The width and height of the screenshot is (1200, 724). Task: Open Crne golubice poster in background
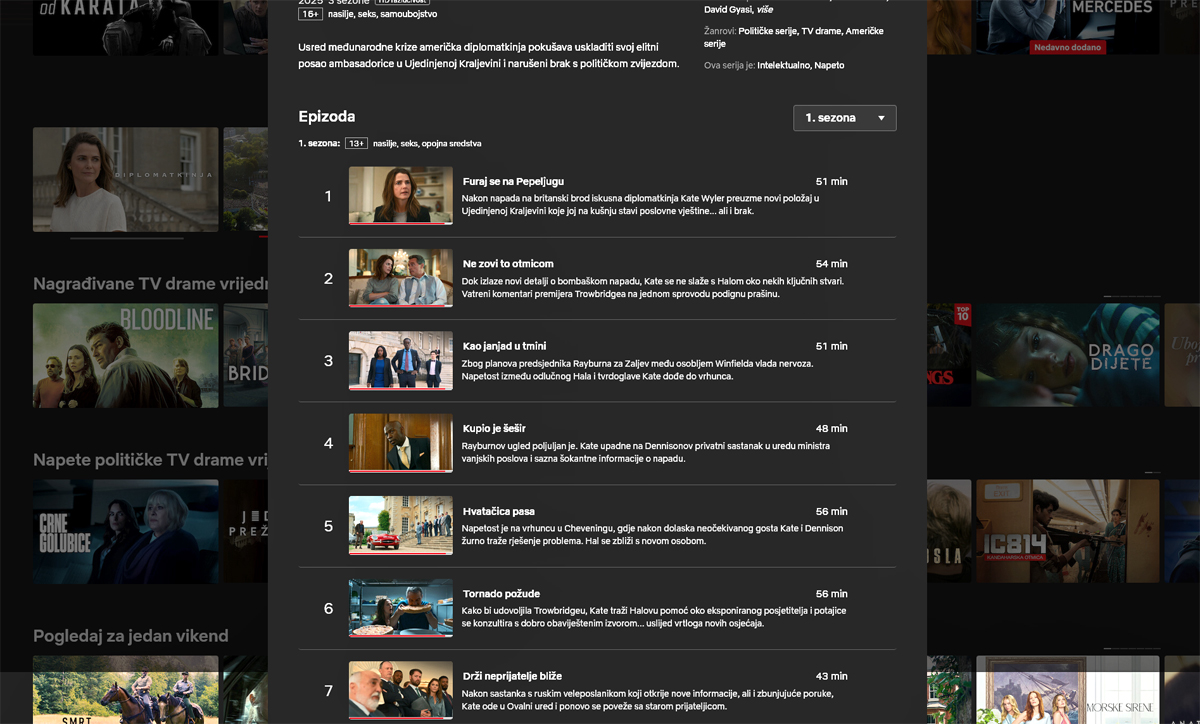[125, 532]
